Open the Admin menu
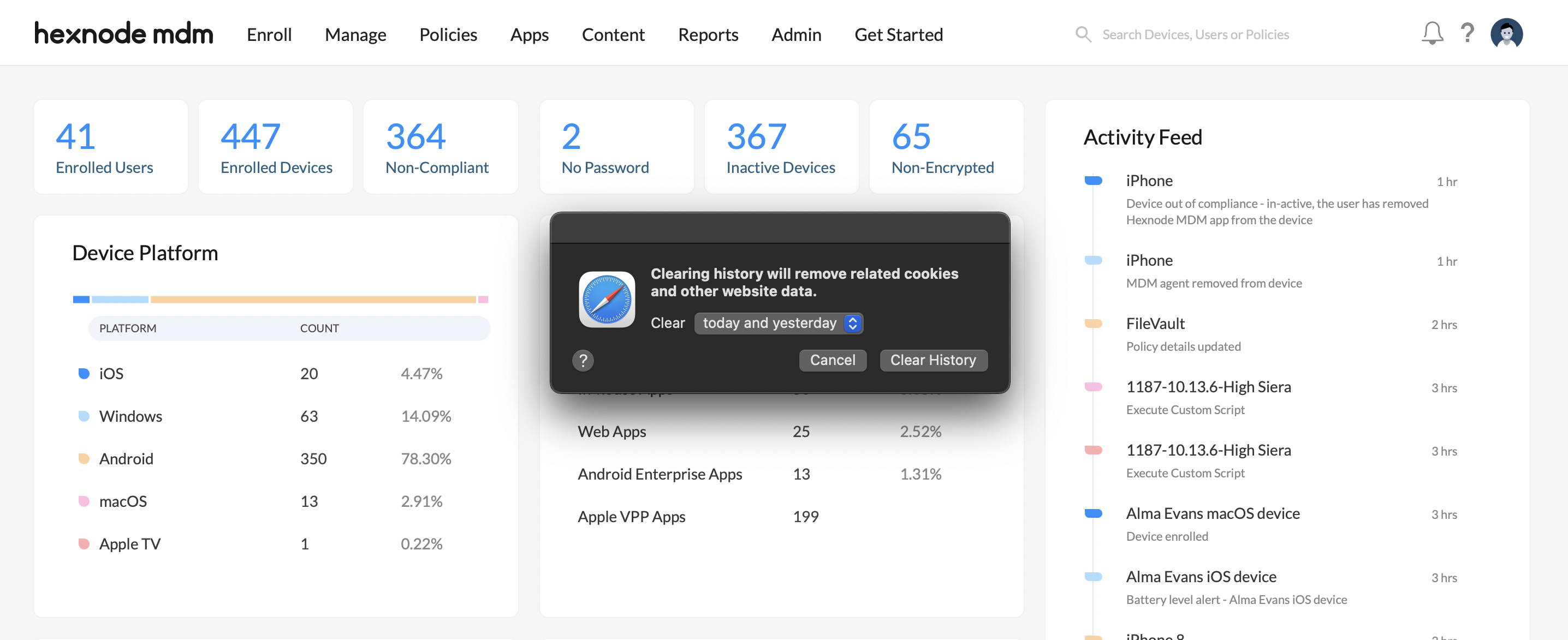The height and width of the screenshot is (640, 1568). tap(796, 35)
